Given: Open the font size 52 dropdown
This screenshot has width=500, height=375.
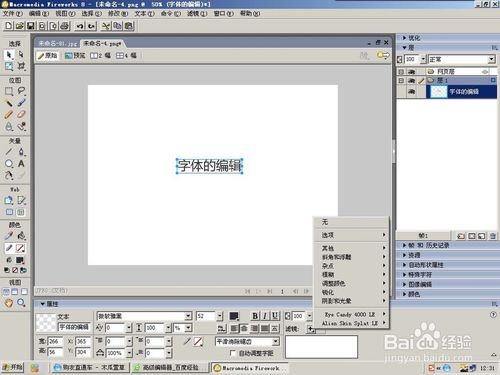Looking at the screenshot, I should point(220,316).
